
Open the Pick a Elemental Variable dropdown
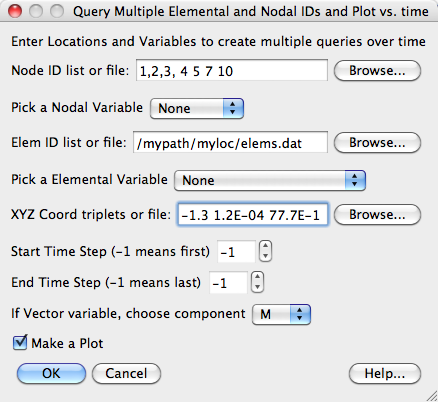270,180
